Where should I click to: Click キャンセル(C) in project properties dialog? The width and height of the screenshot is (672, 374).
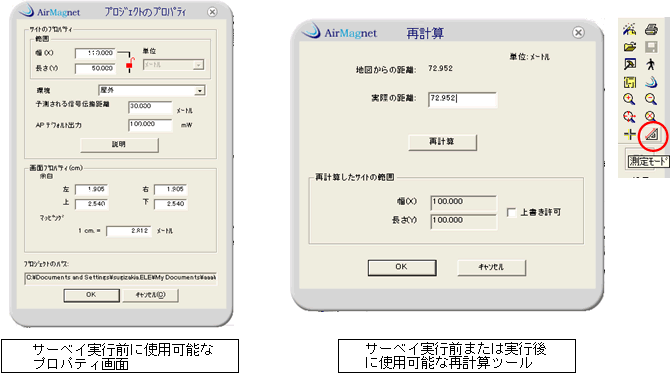pyautogui.click(x=150, y=295)
